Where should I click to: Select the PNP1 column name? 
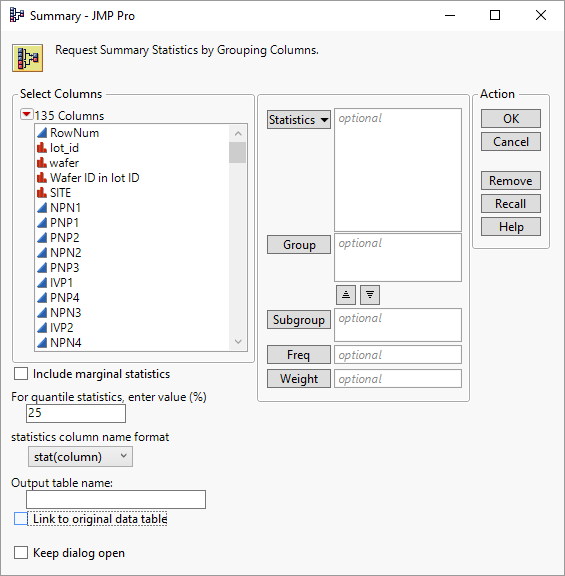(x=65, y=223)
